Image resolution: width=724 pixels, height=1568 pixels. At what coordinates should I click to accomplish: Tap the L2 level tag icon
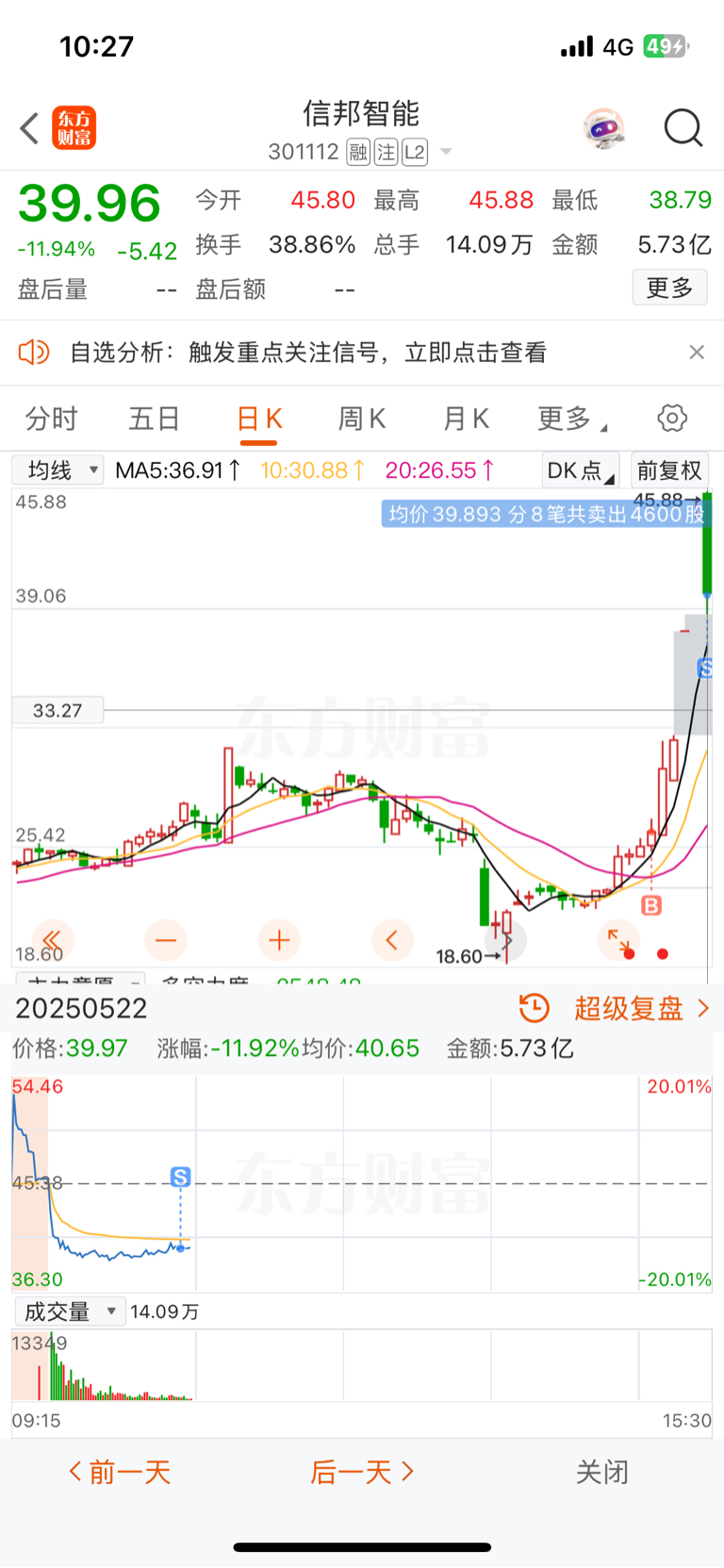tap(415, 152)
